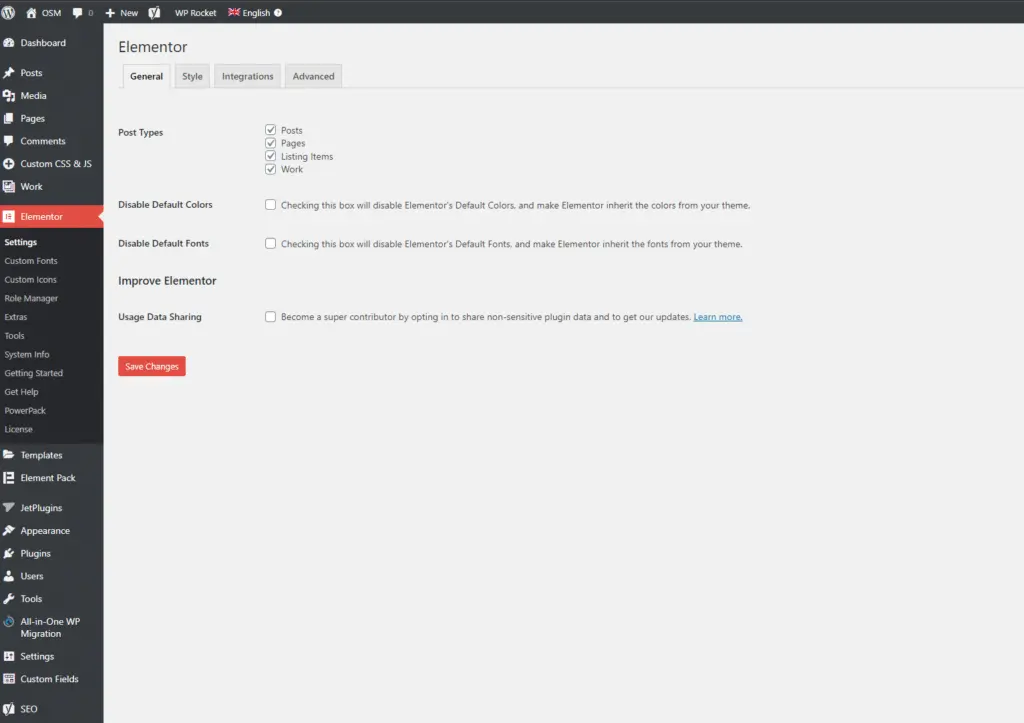Uncheck the Listing Items checkbox
Image resolution: width=1024 pixels, height=723 pixels.
coord(270,156)
